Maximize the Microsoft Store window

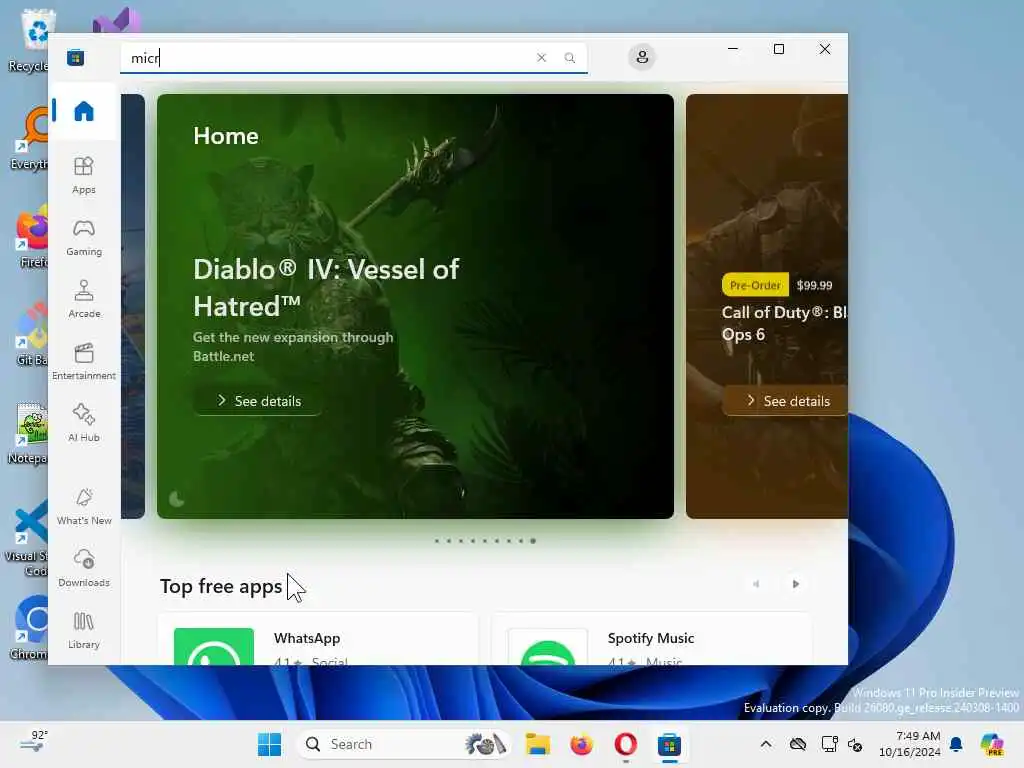778,50
